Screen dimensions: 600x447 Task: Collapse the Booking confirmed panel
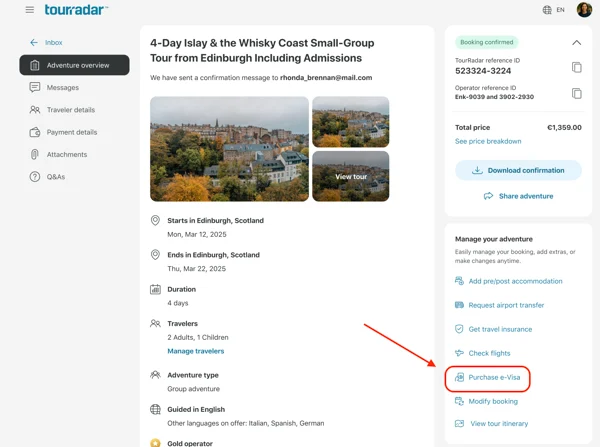pos(576,42)
